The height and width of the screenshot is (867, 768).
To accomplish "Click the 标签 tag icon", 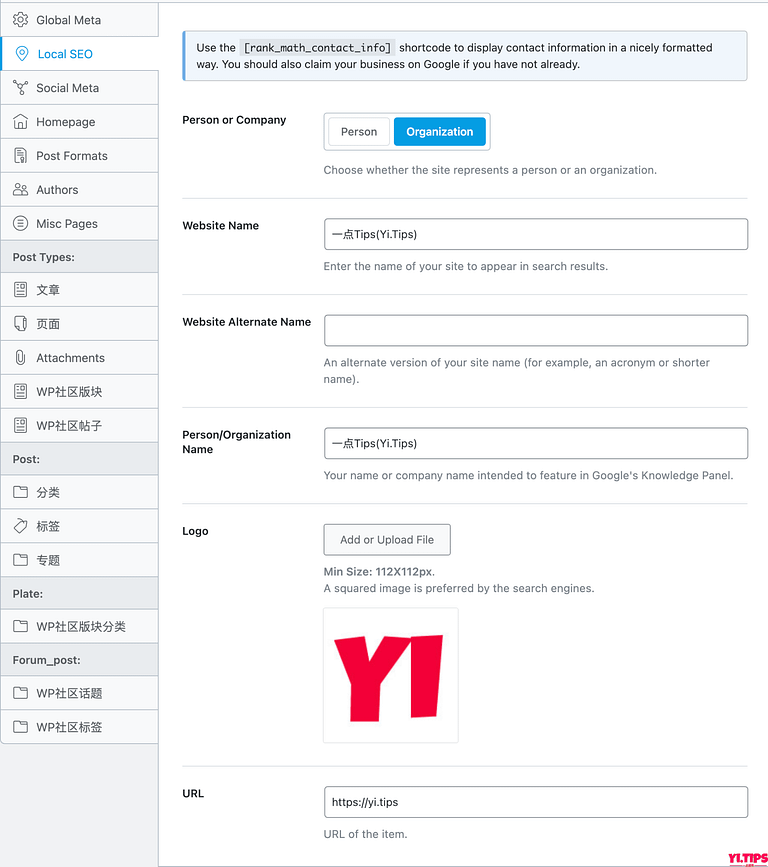I will click(20, 526).
